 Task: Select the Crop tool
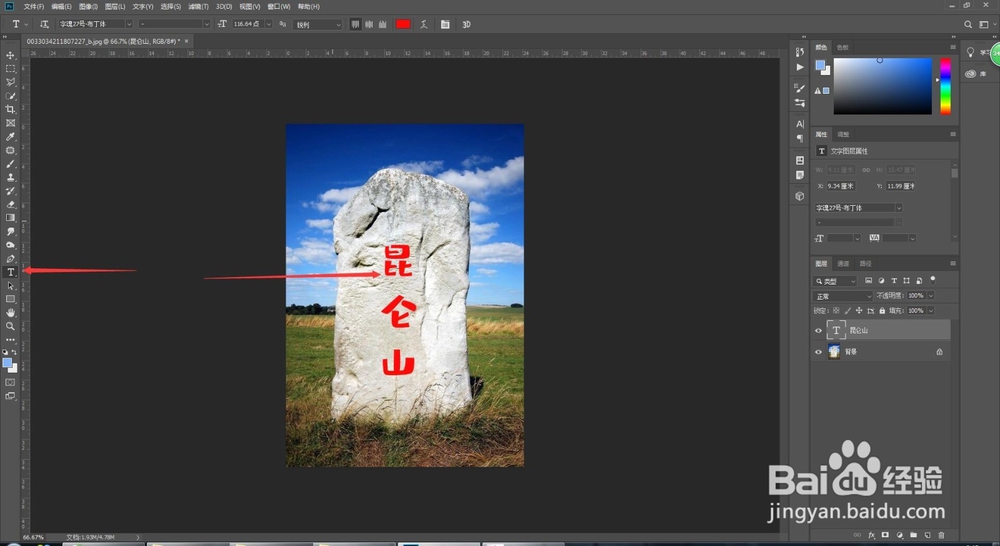pos(10,109)
